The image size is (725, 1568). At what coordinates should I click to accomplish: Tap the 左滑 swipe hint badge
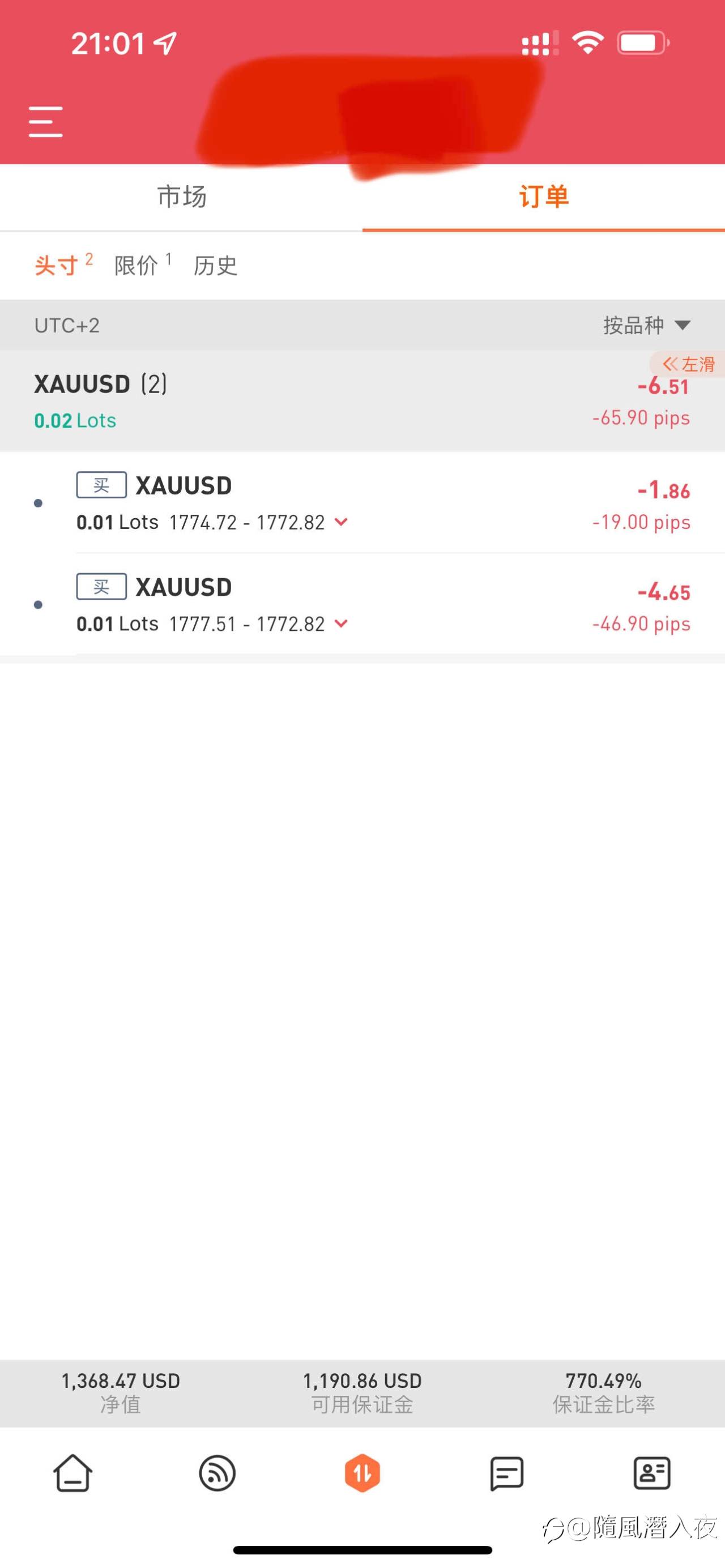point(688,364)
